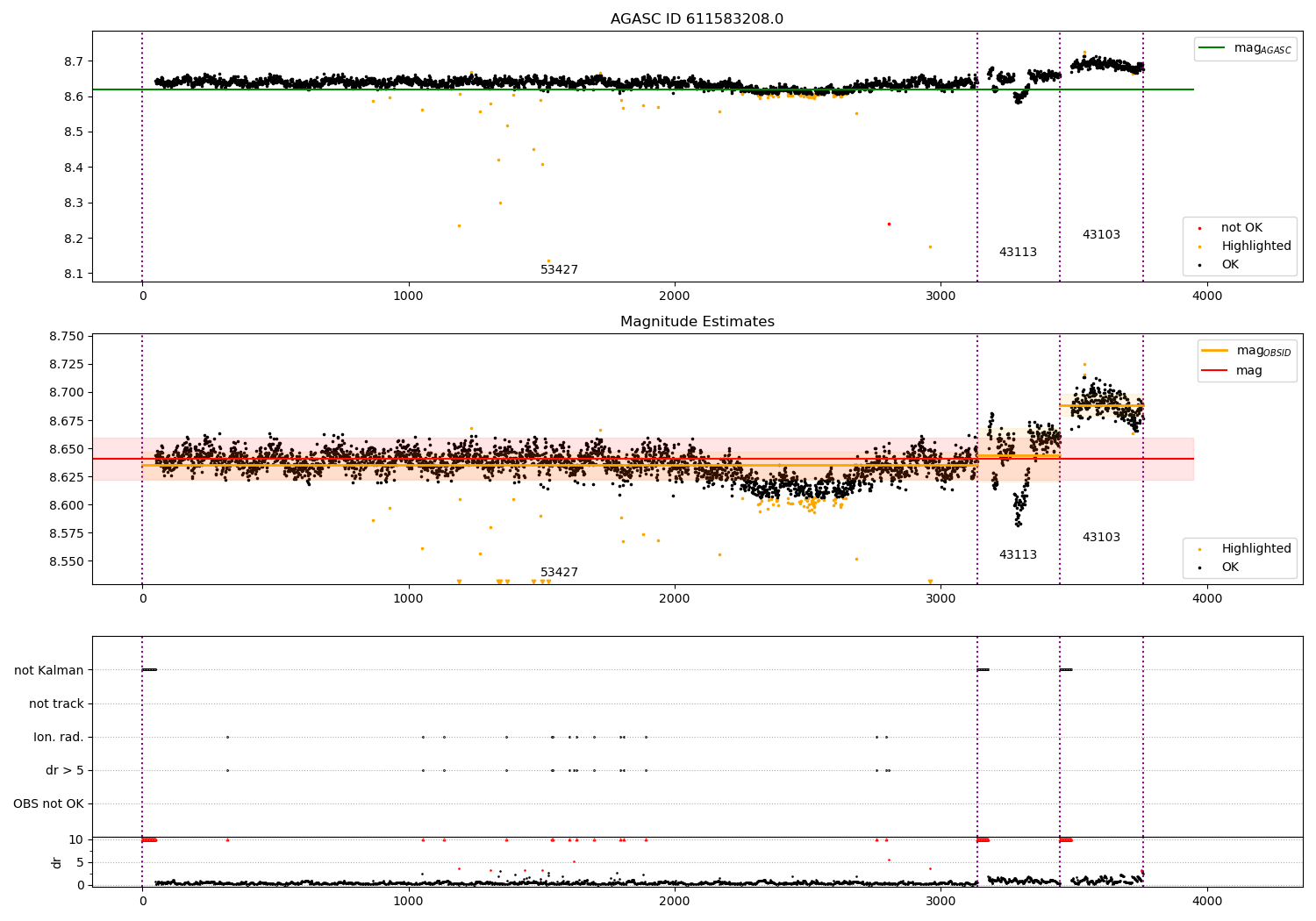This screenshot has width=1316, height=921.
Task: Click the 8.7 y-axis tick in top plot
Action: click(x=74, y=61)
